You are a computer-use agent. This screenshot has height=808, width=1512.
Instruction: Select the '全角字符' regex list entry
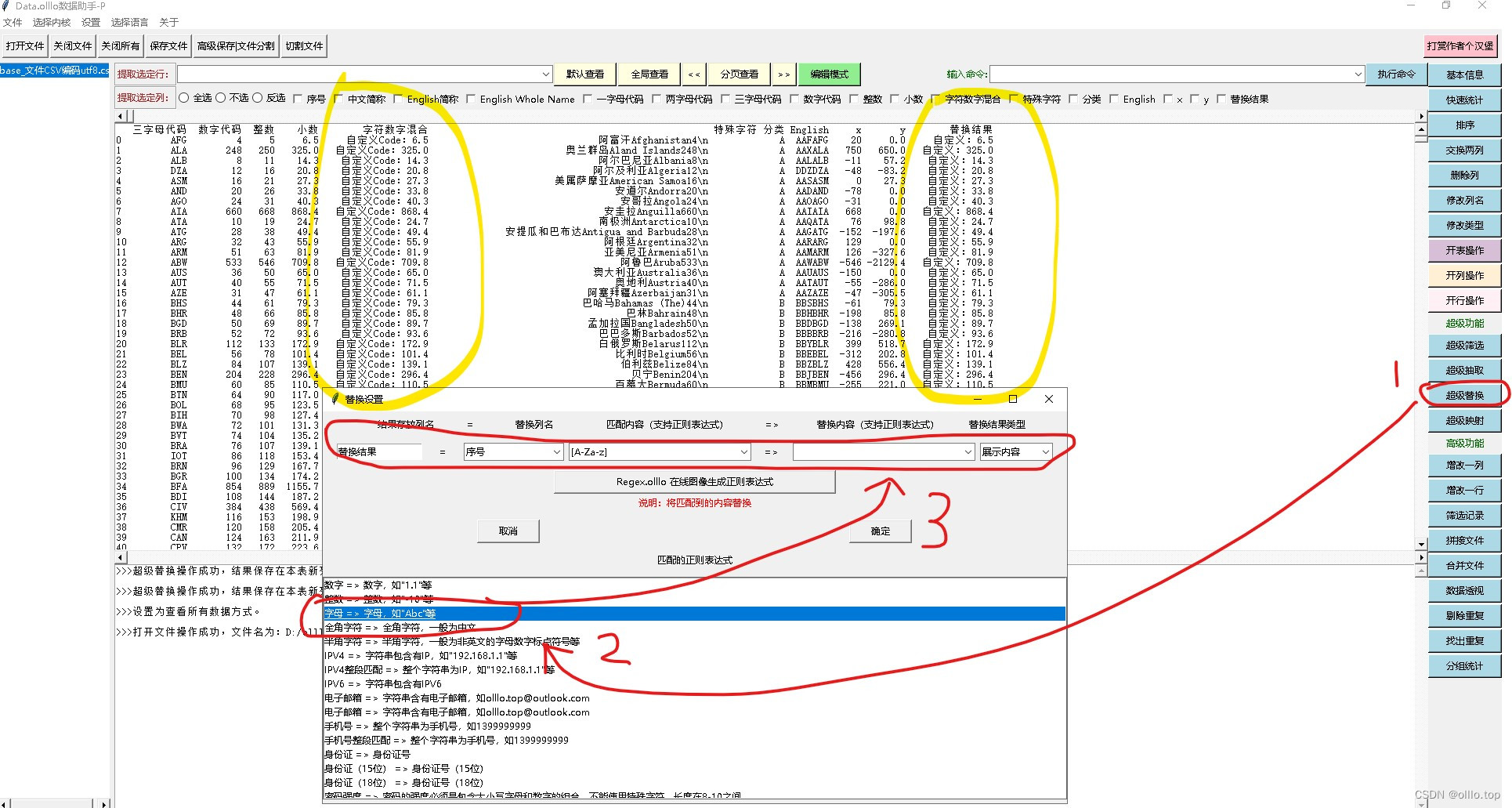694,628
